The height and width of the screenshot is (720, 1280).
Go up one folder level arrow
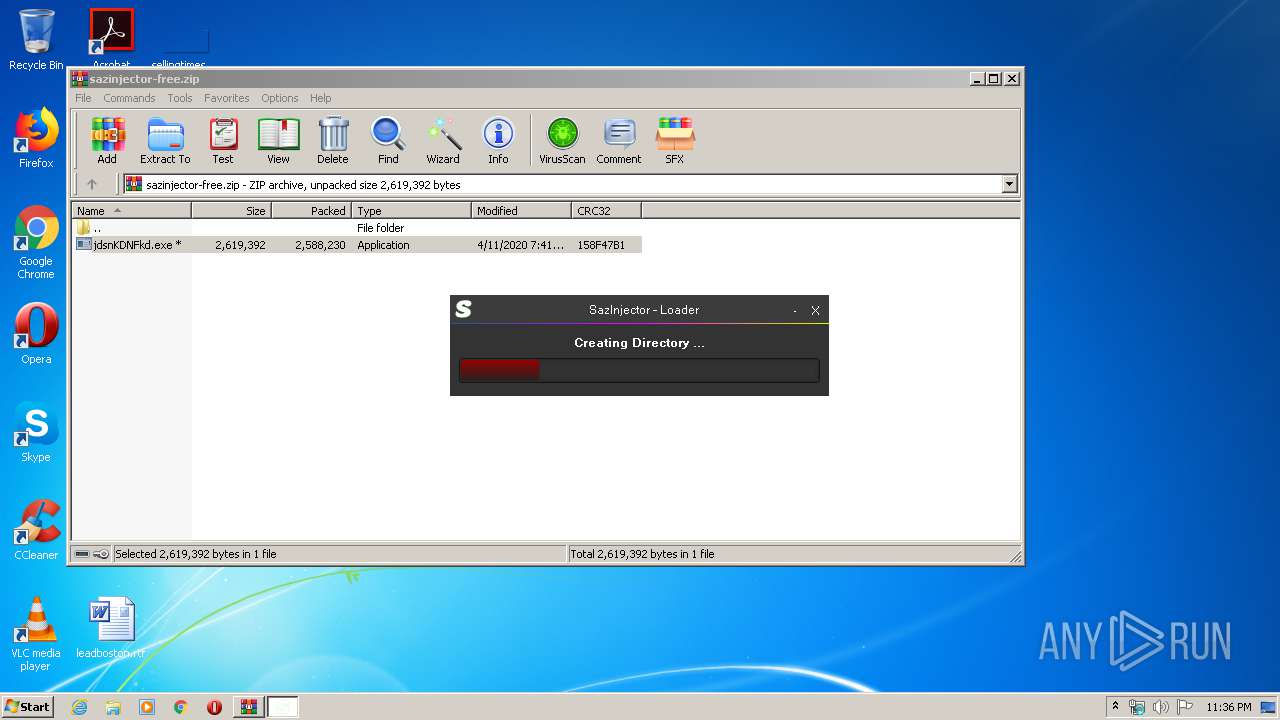[92, 184]
